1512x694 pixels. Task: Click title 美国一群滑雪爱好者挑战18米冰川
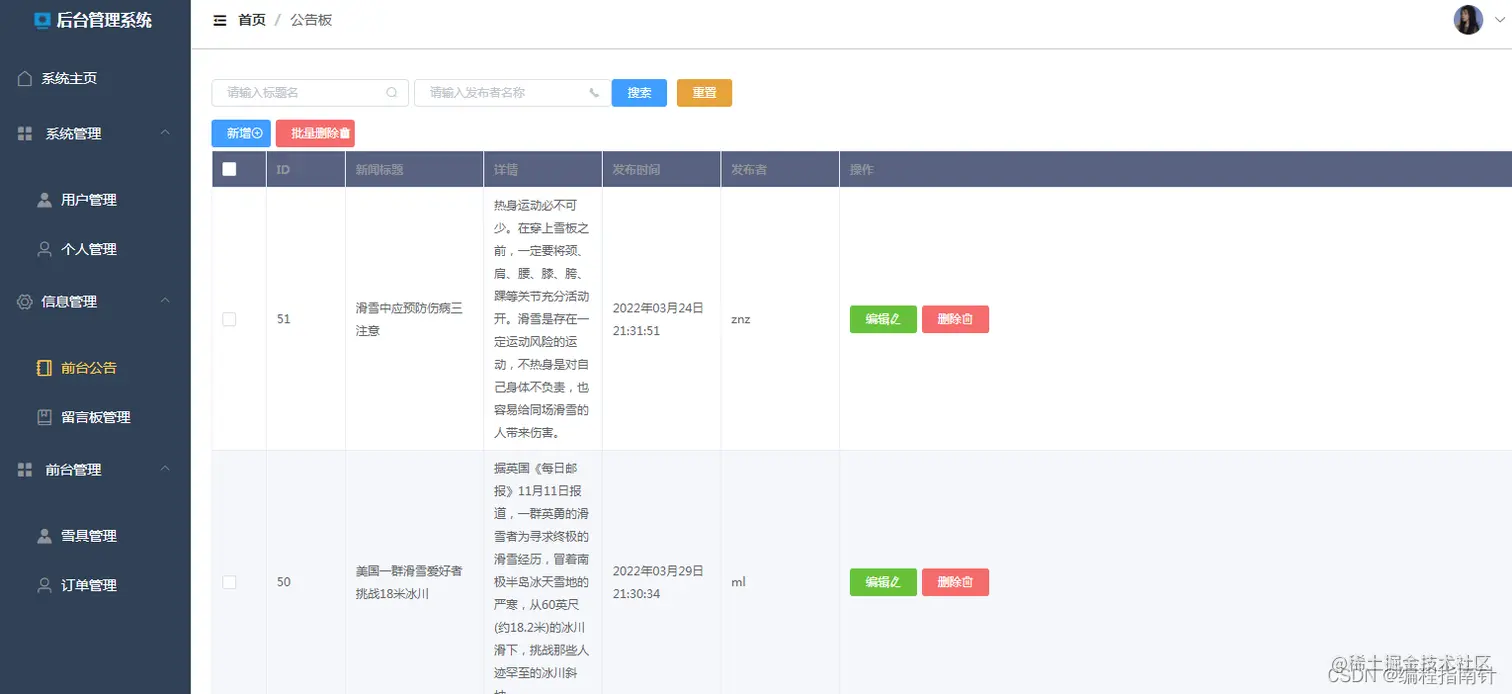(x=409, y=582)
